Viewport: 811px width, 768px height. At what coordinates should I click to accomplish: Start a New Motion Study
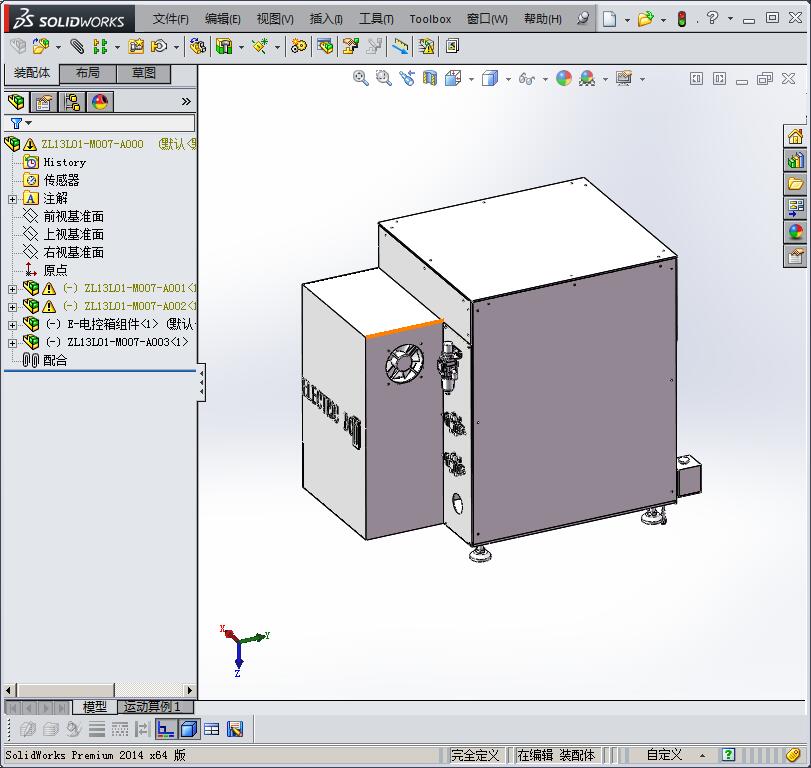coord(298,47)
